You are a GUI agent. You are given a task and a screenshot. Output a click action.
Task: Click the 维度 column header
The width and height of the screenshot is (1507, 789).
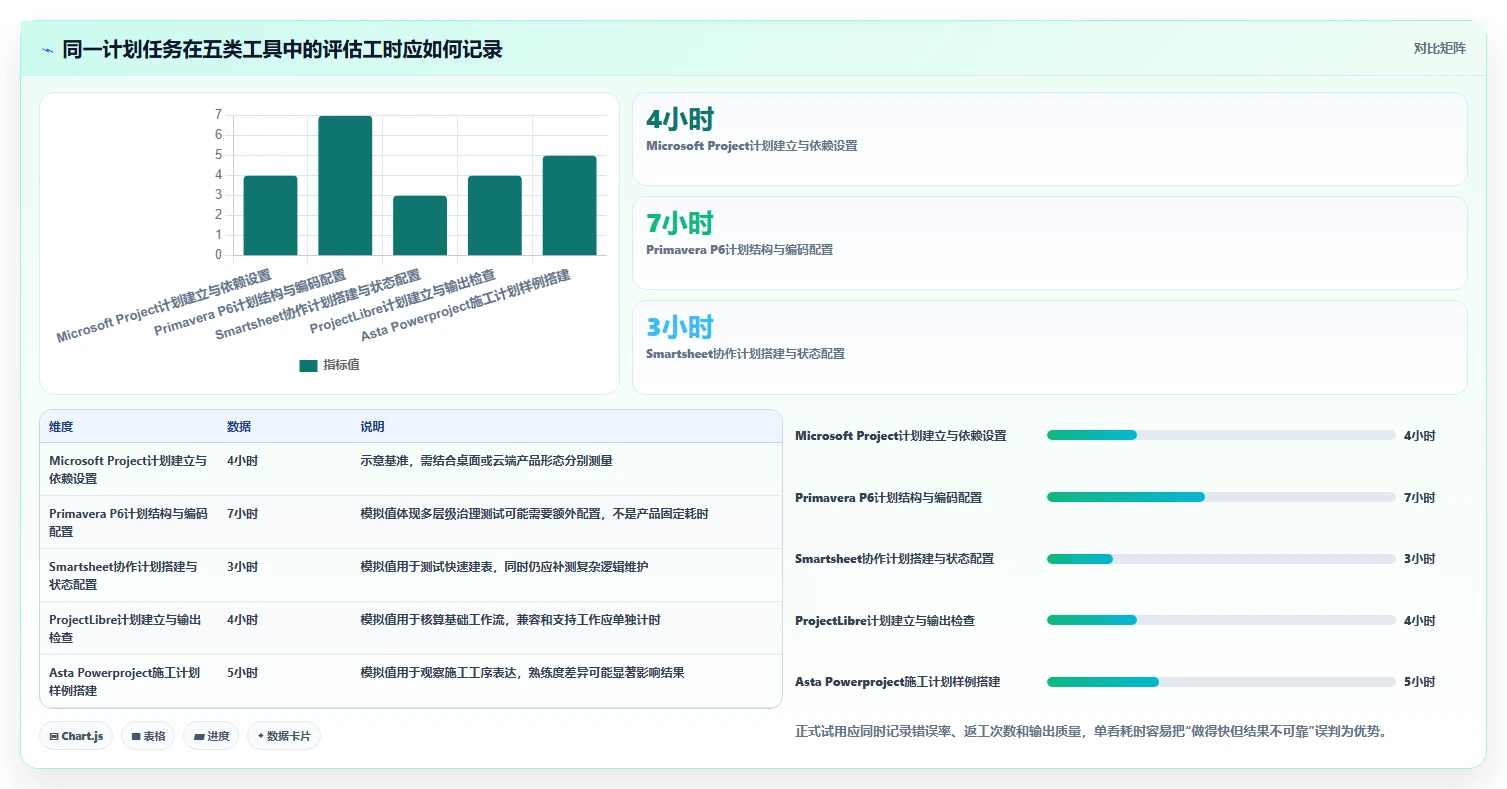pyautogui.click(x=61, y=427)
